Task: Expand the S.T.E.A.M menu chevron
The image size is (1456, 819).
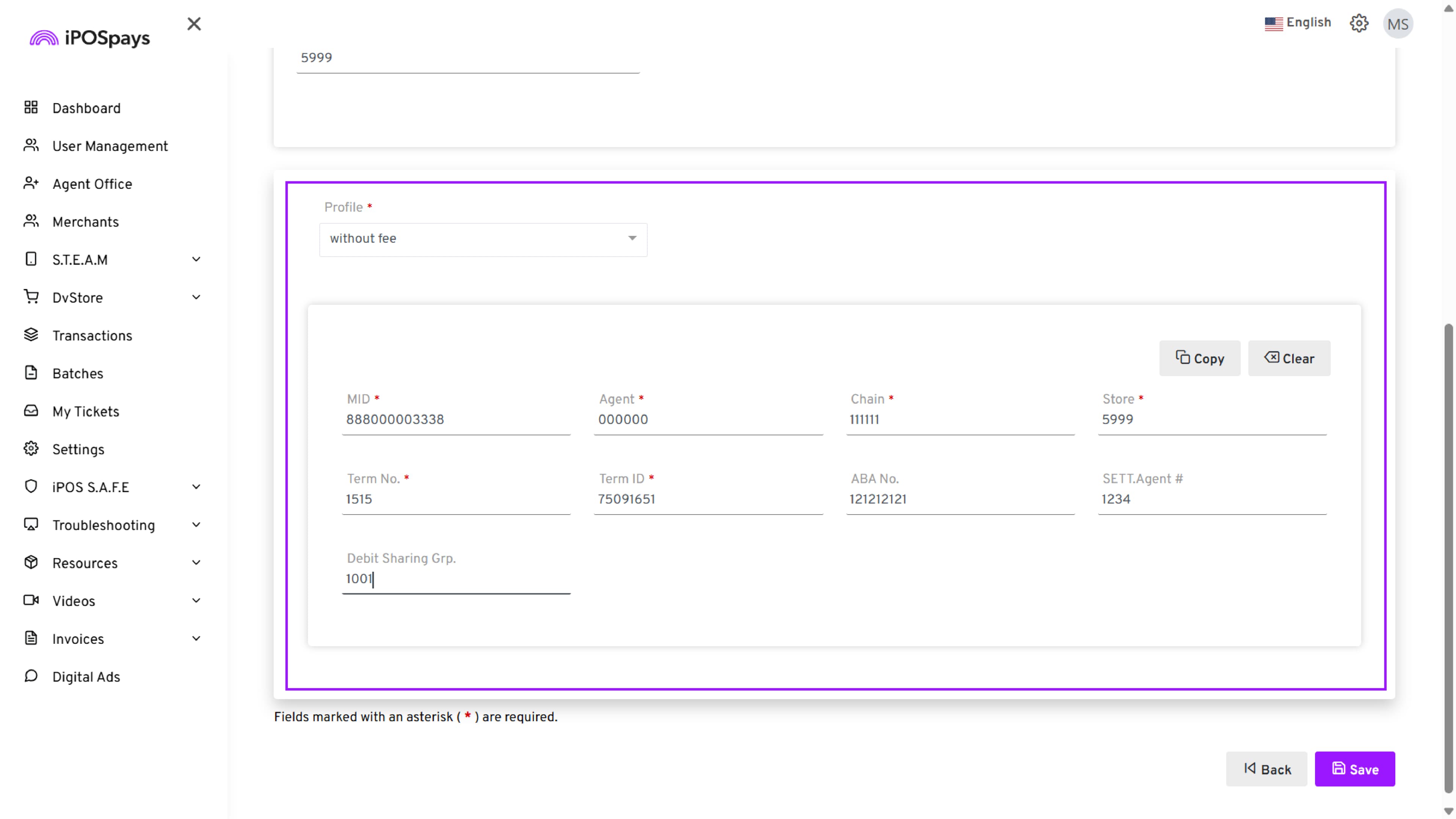Action: tap(196, 259)
